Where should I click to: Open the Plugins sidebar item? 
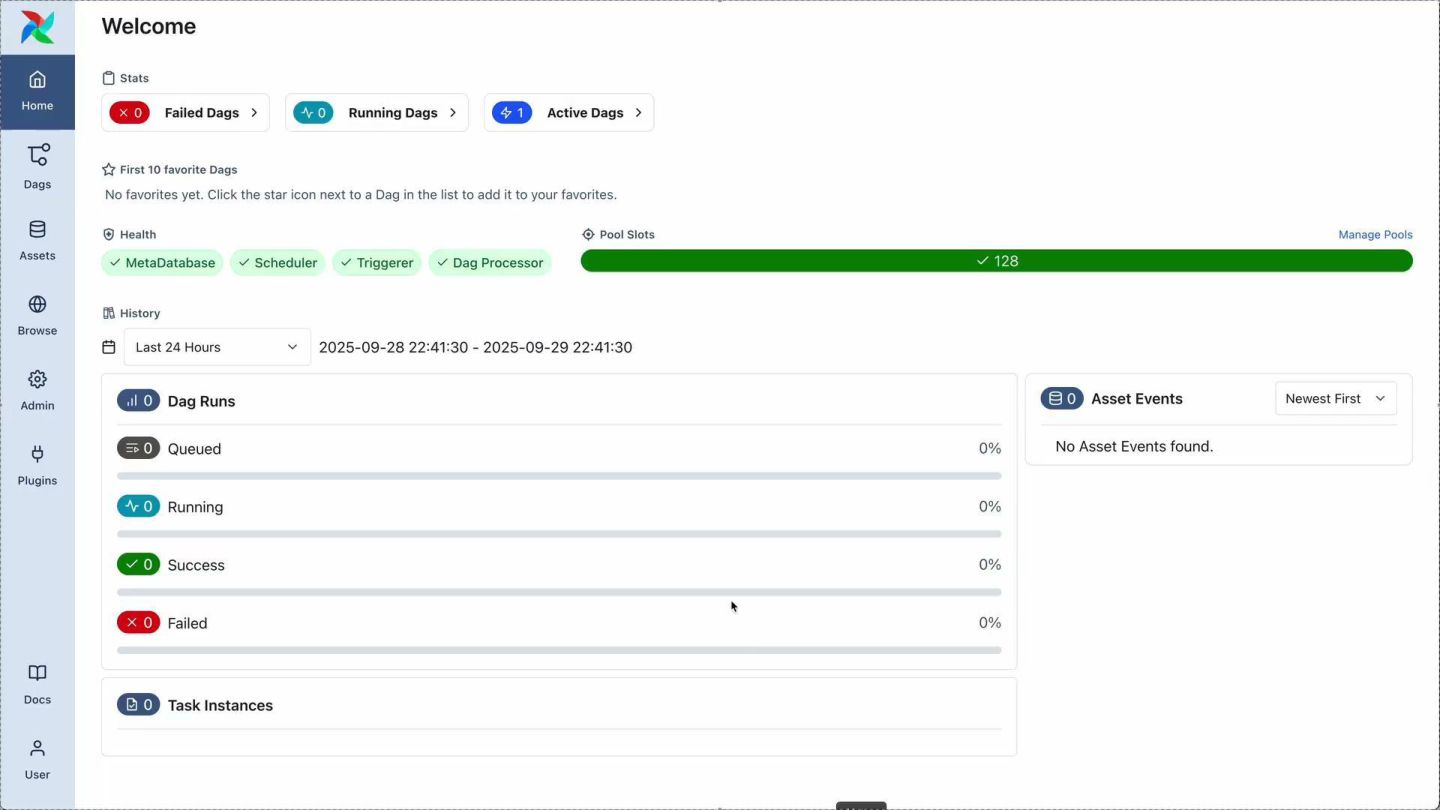pos(37,466)
